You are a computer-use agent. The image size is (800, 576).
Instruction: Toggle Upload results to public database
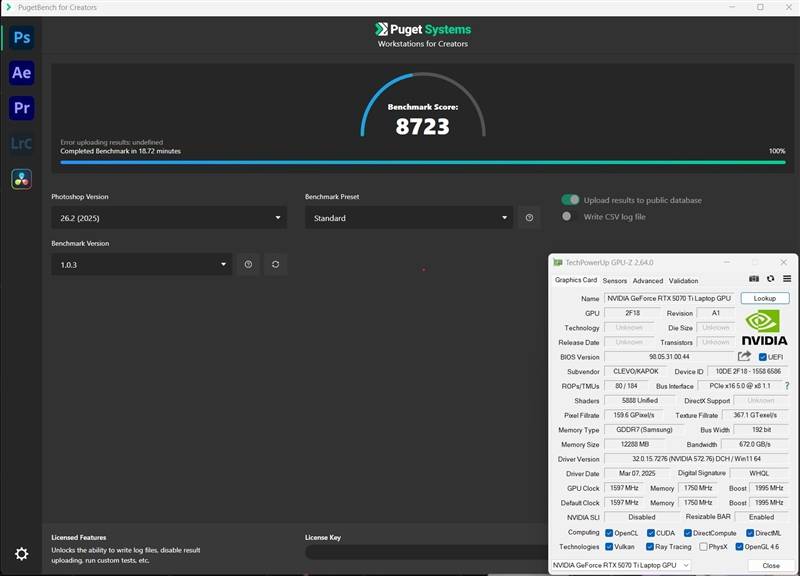570,199
